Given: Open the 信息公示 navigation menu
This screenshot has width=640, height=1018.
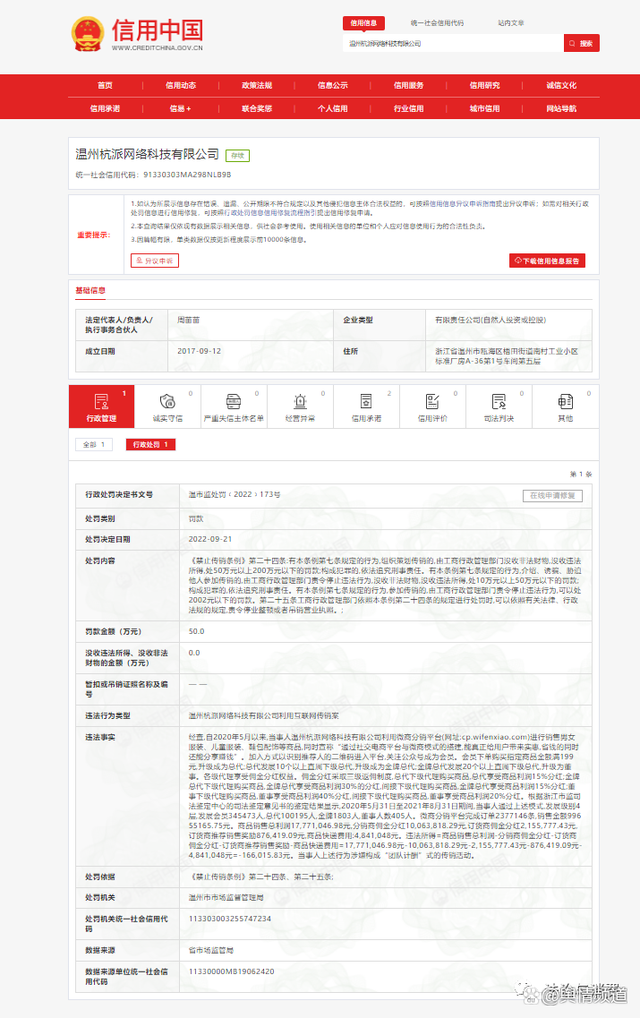Looking at the screenshot, I should tap(332, 86).
